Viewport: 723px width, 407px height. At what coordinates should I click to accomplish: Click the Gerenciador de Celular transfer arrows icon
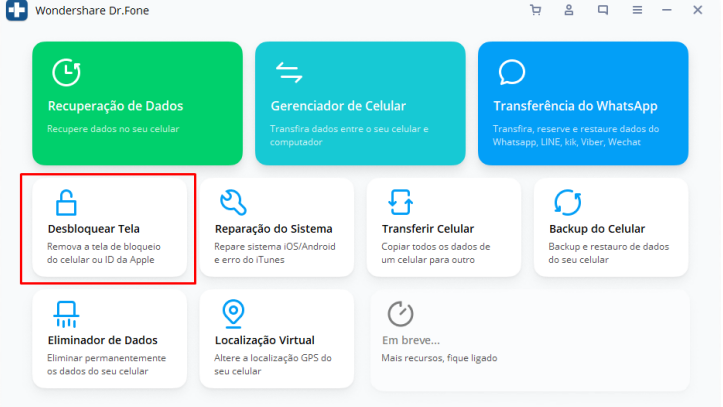289,72
